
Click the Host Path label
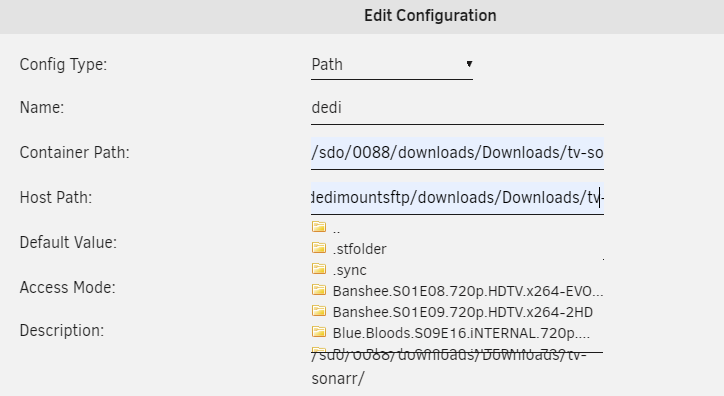pyautogui.click(x=56, y=198)
